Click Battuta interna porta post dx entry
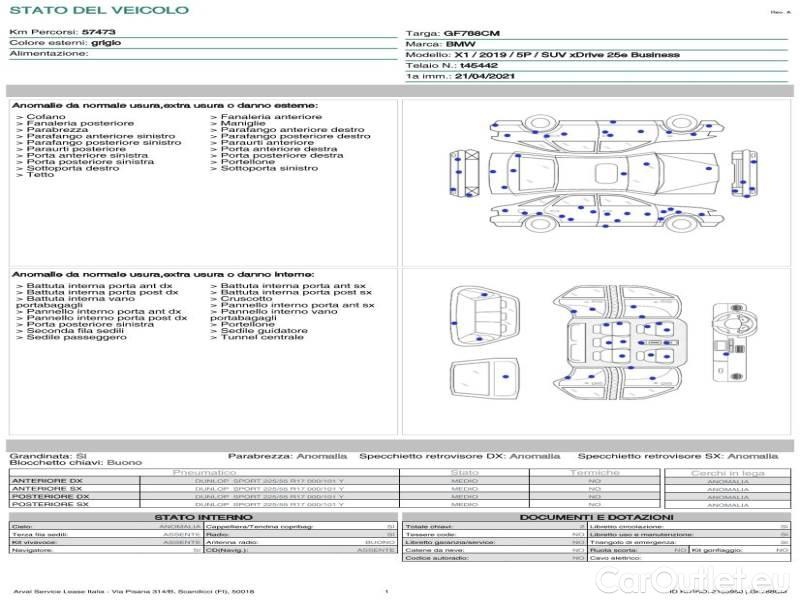The width and height of the screenshot is (800, 600). pos(97,292)
